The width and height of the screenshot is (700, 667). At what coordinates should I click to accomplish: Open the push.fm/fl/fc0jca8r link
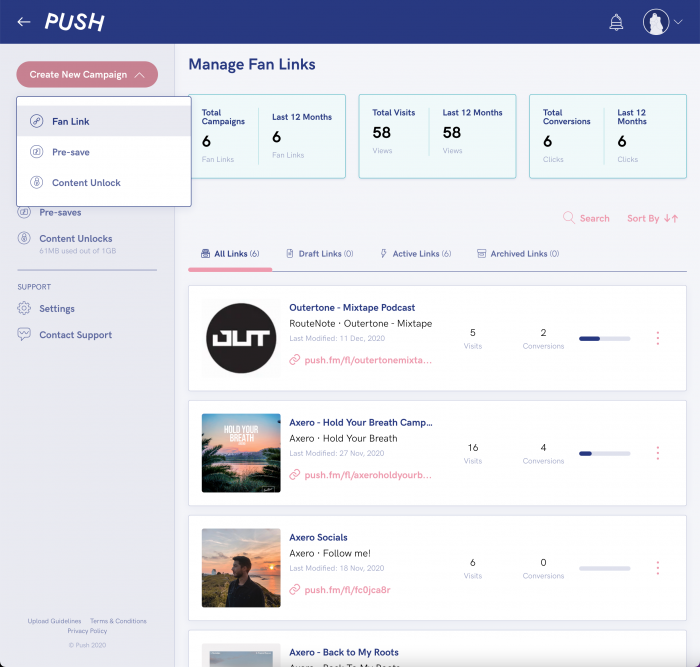click(x=347, y=590)
